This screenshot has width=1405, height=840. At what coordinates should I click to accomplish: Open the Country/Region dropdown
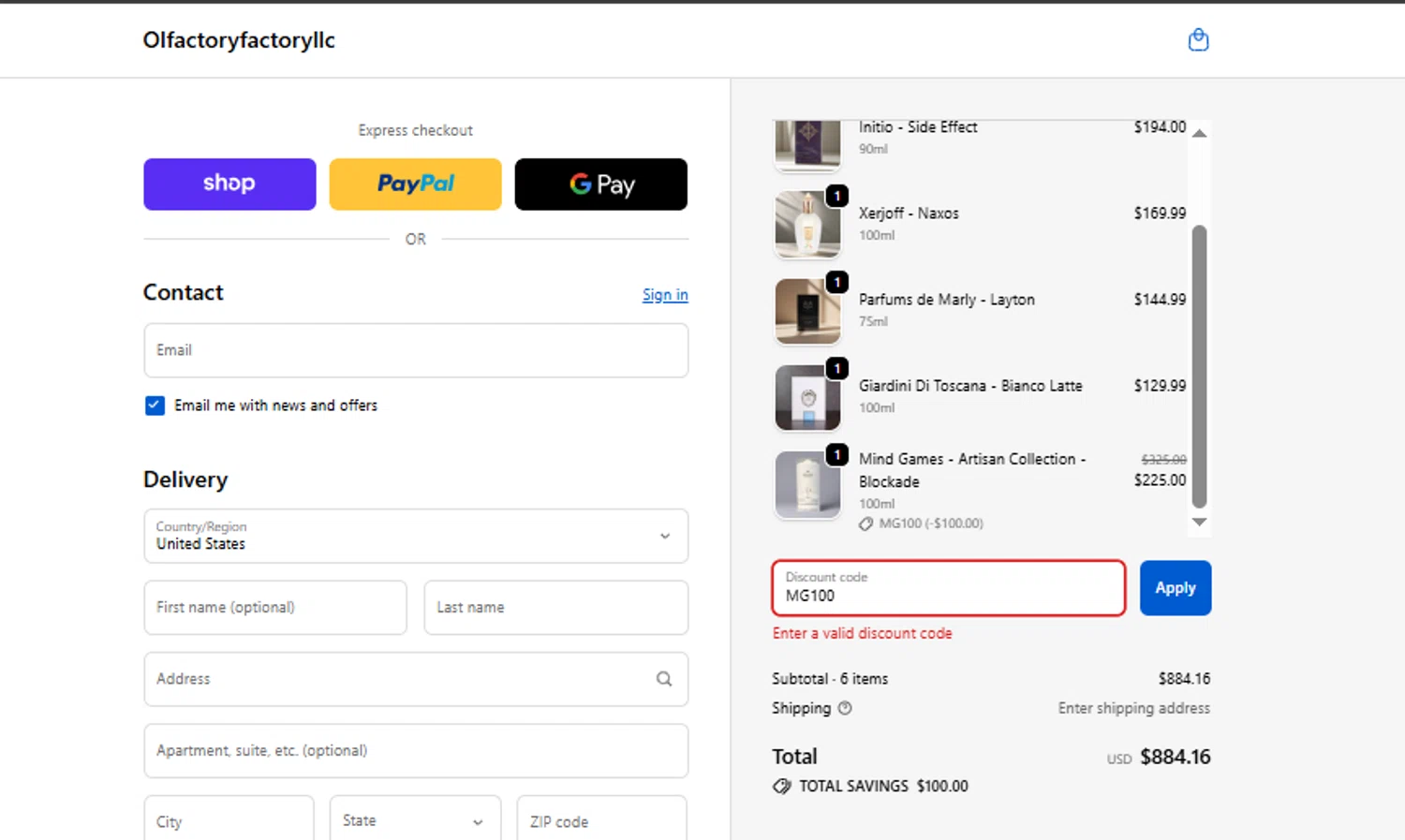tap(416, 536)
